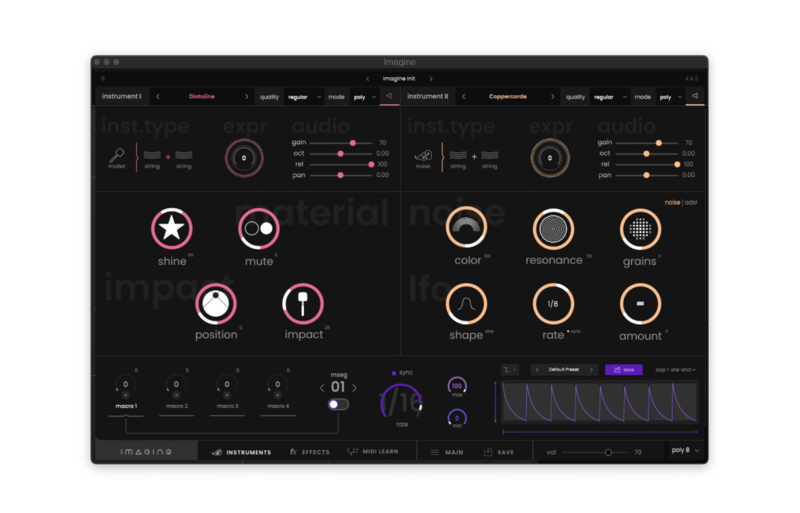Screen dimensions: 800x513
Task: Open instrument II mode poly dropdown
Action: (x=670, y=97)
